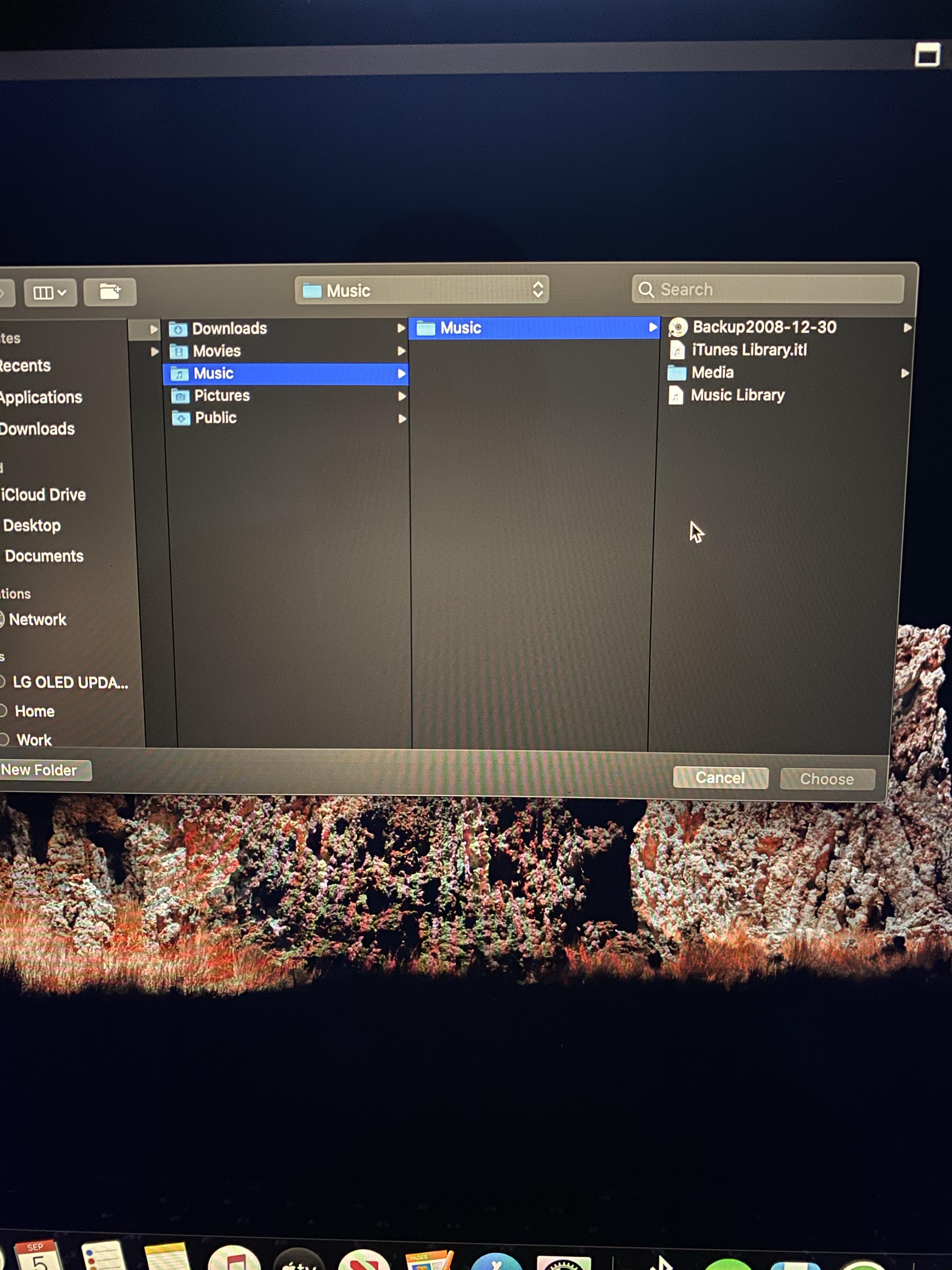This screenshot has width=952, height=1270.
Task: Click the Choose button
Action: point(826,779)
